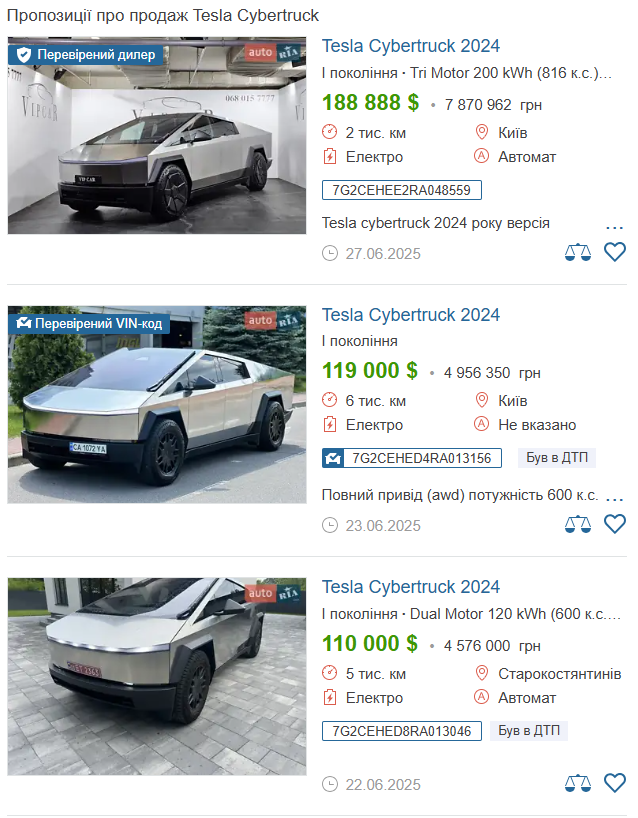Open the 119 000 $ Tesla Cybertruck title link
Image resolution: width=638 pixels, height=818 pixels.
pos(411,315)
